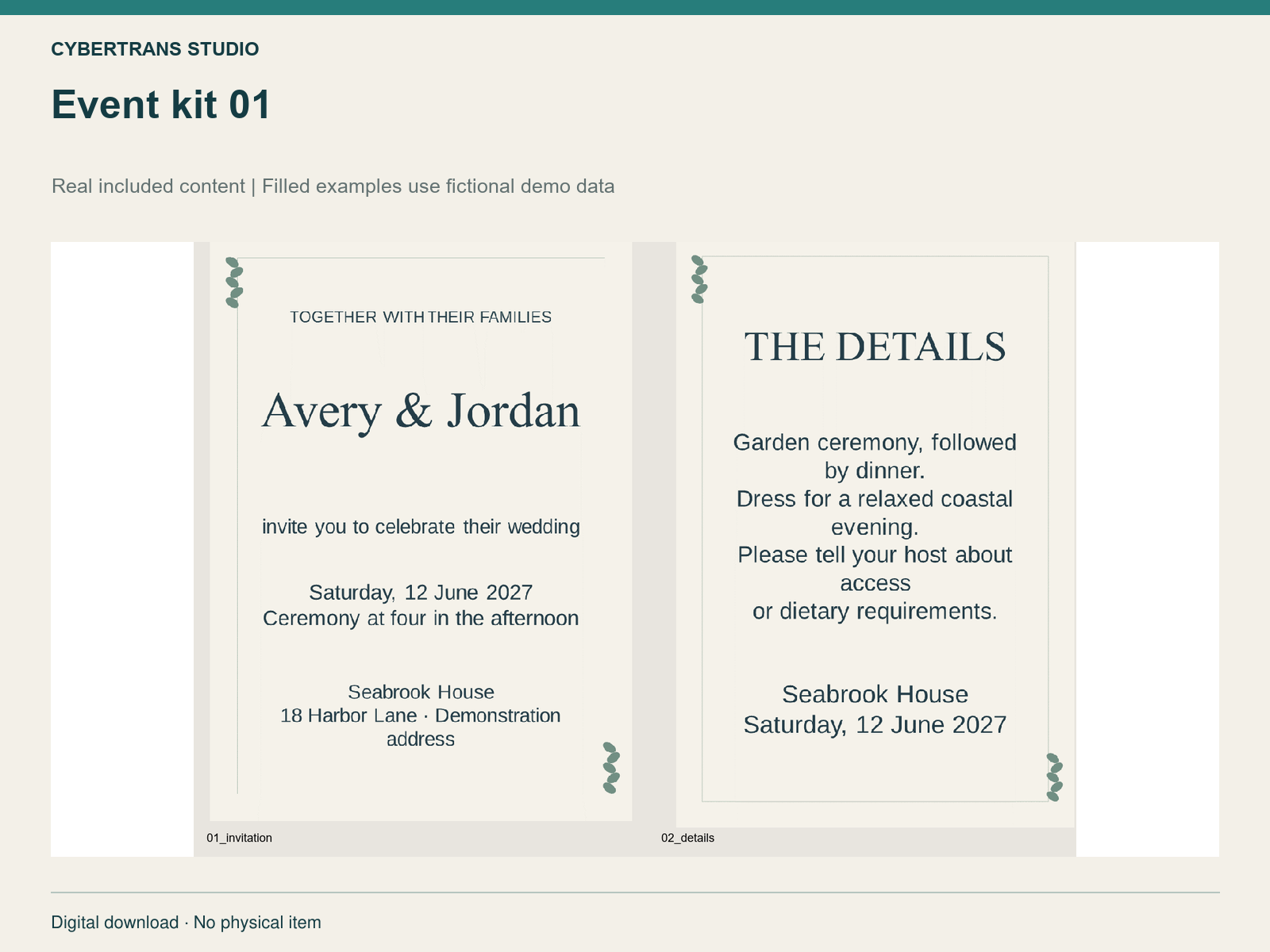Click Garden ceremony, followed by dinner text
The image size is (1270, 952).
[875, 456]
